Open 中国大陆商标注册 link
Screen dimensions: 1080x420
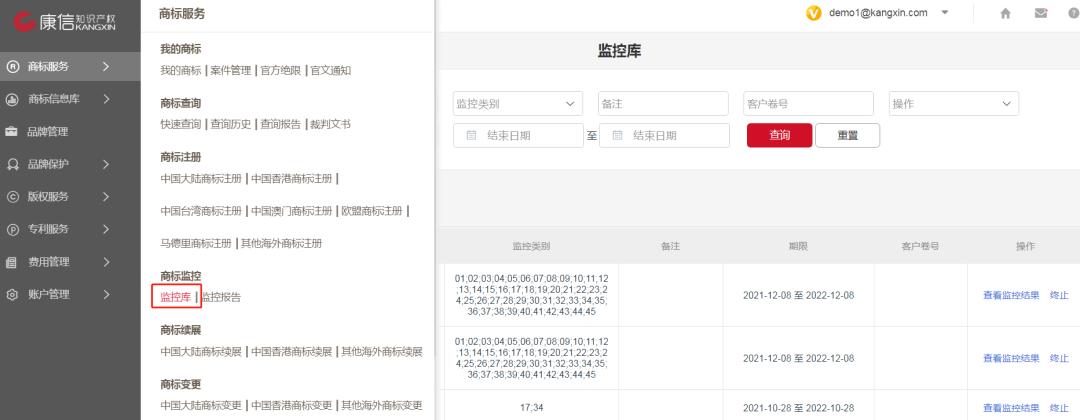point(201,178)
